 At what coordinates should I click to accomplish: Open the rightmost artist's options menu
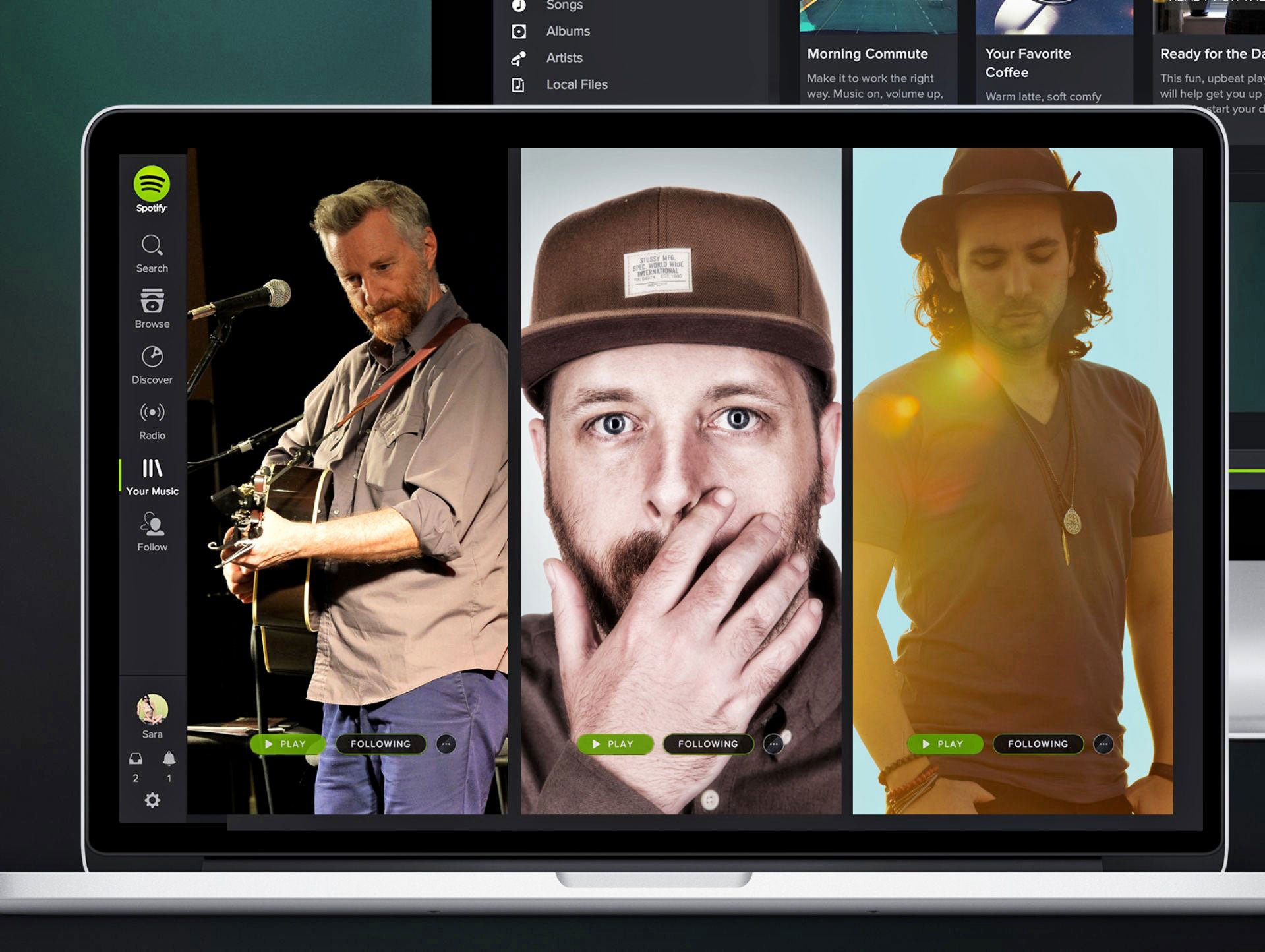[1103, 744]
